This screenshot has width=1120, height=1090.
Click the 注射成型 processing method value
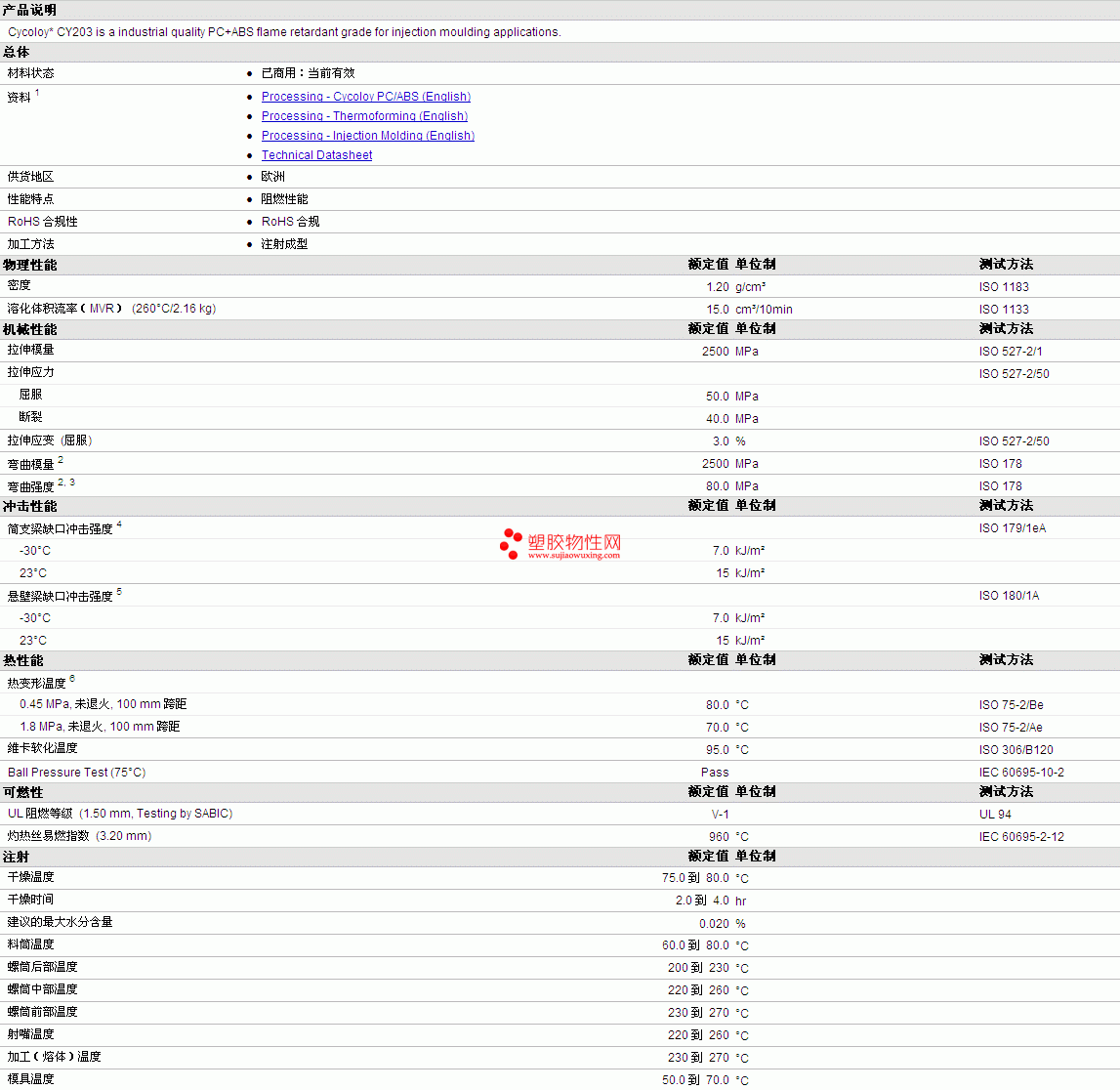pyautogui.click(x=284, y=243)
